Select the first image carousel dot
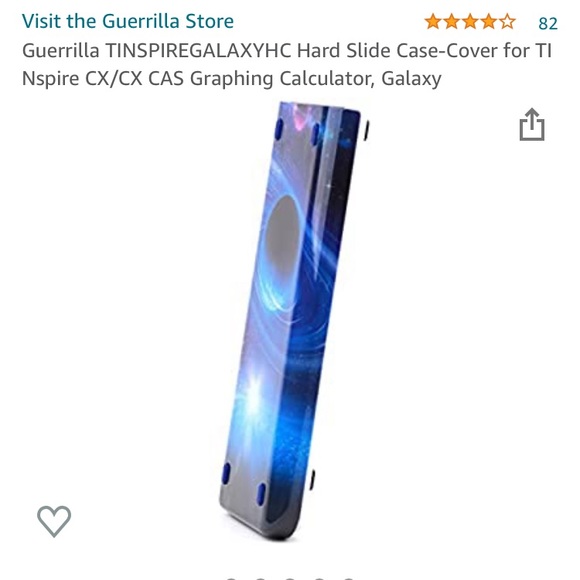This screenshot has width=580, height=580. tap(231, 578)
